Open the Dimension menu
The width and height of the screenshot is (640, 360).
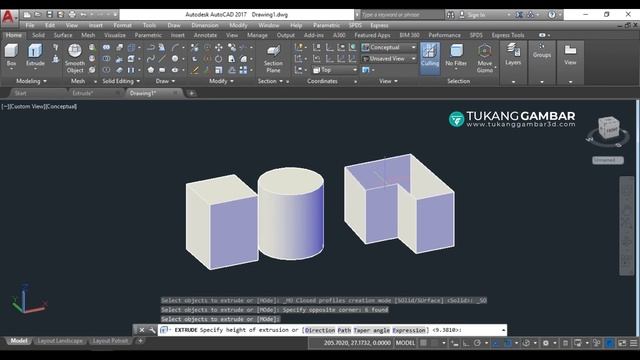[204, 25]
